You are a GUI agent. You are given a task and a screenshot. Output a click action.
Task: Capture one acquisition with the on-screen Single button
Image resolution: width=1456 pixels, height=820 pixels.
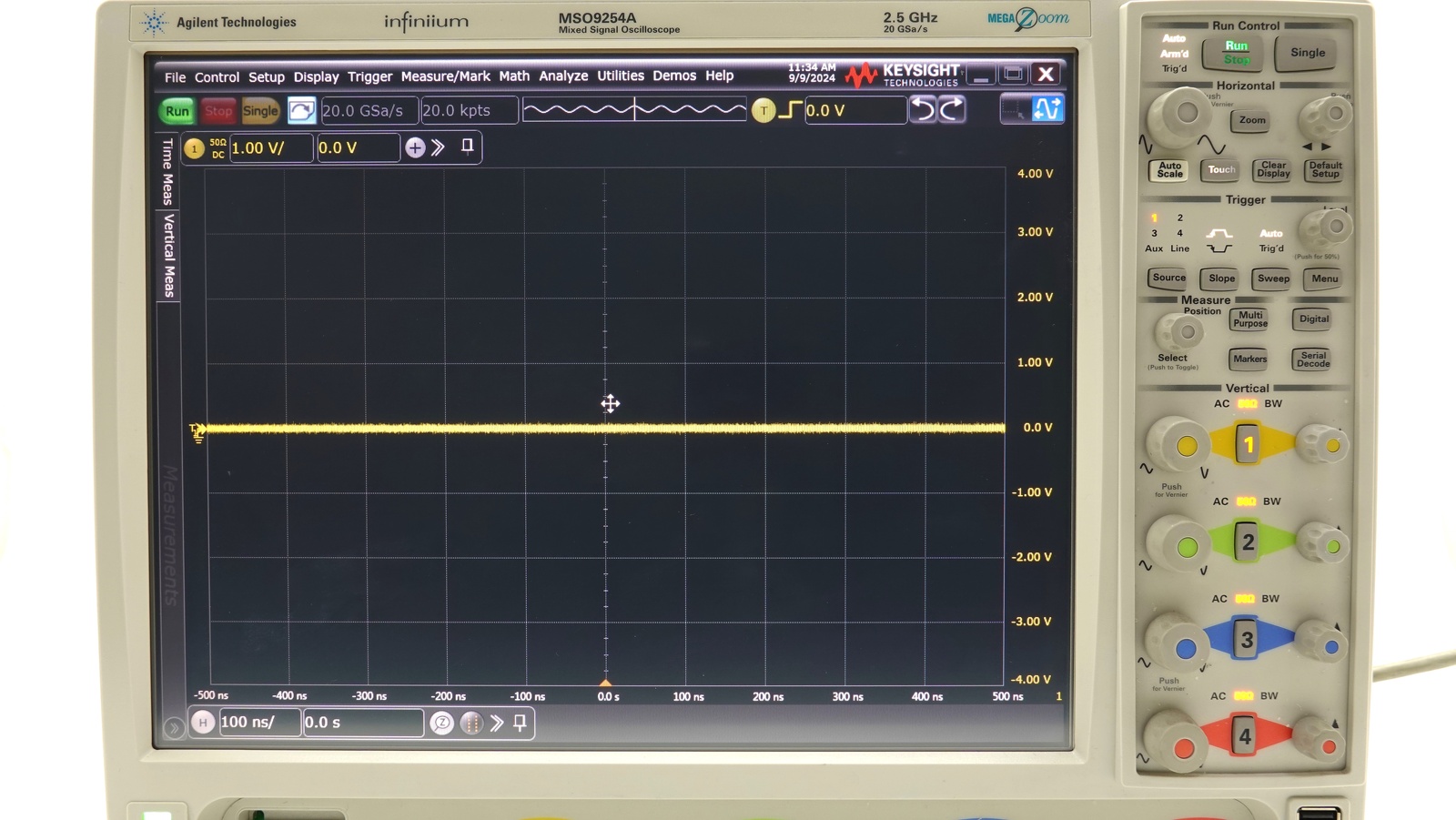pyautogui.click(x=260, y=111)
